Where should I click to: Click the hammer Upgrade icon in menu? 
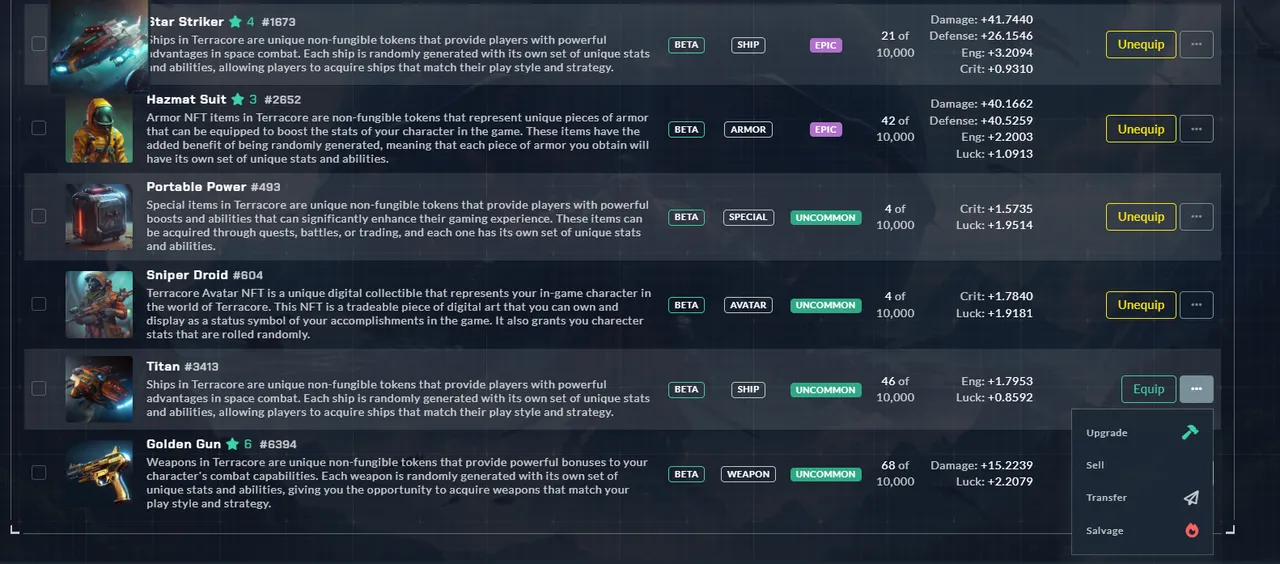1190,433
